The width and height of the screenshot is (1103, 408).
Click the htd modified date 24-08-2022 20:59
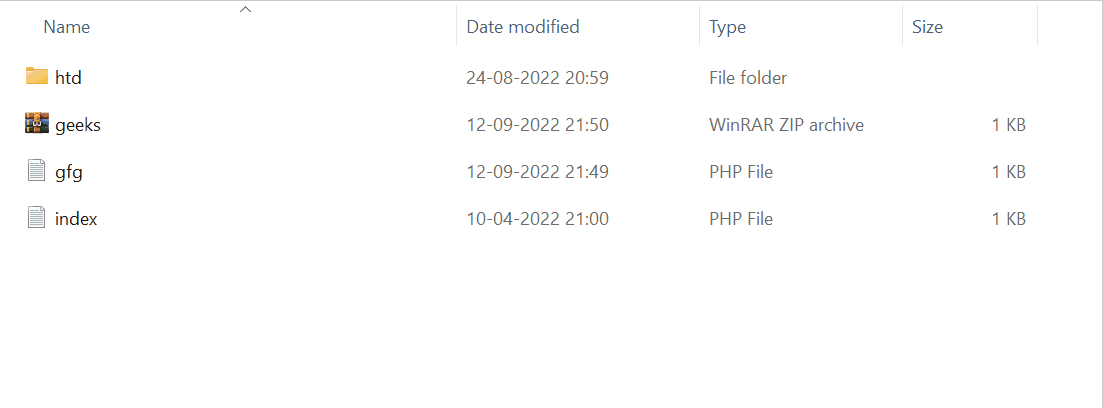pos(537,78)
